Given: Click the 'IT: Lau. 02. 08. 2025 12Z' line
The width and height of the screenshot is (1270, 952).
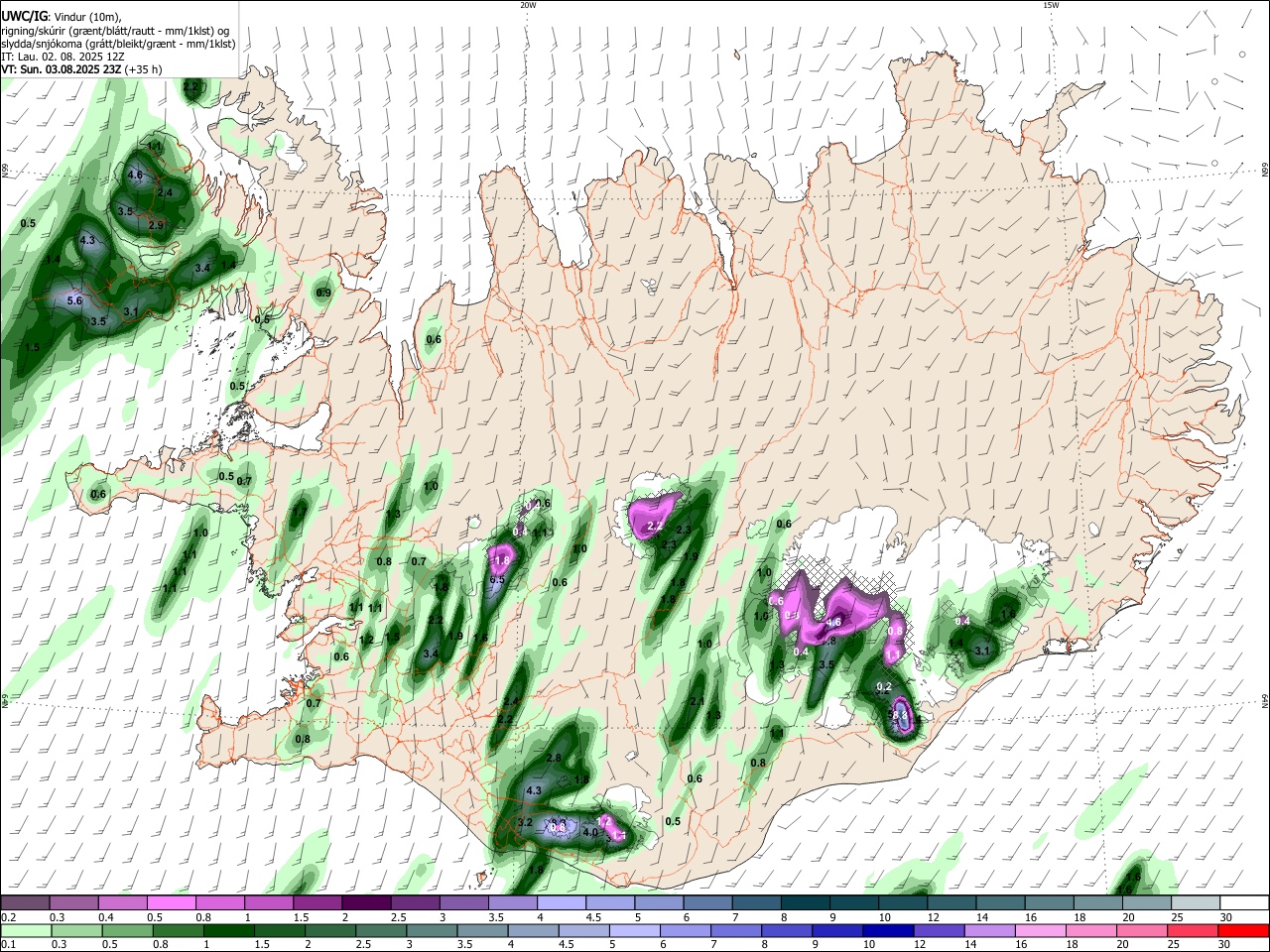Looking at the screenshot, I should coord(63,57).
